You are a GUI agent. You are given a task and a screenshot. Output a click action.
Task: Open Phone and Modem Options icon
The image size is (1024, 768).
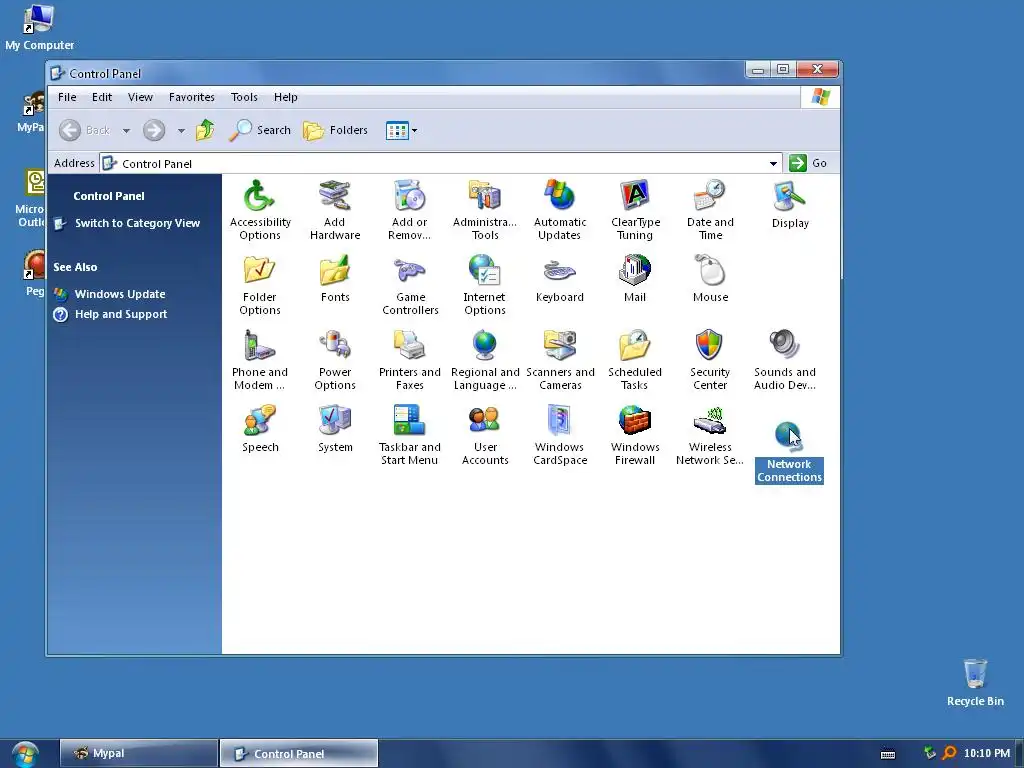click(x=259, y=360)
